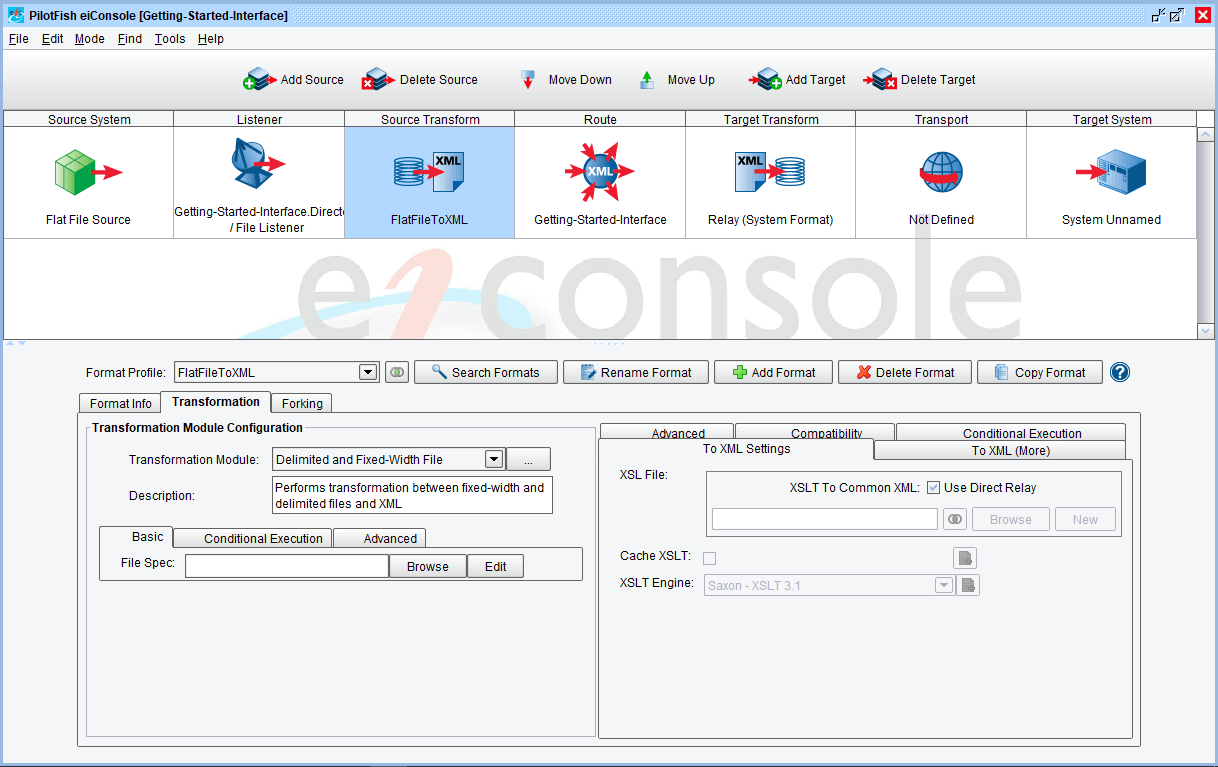Click the Copy Format button
The width and height of the screenshot is (1218, 767).
[1039, 372]
